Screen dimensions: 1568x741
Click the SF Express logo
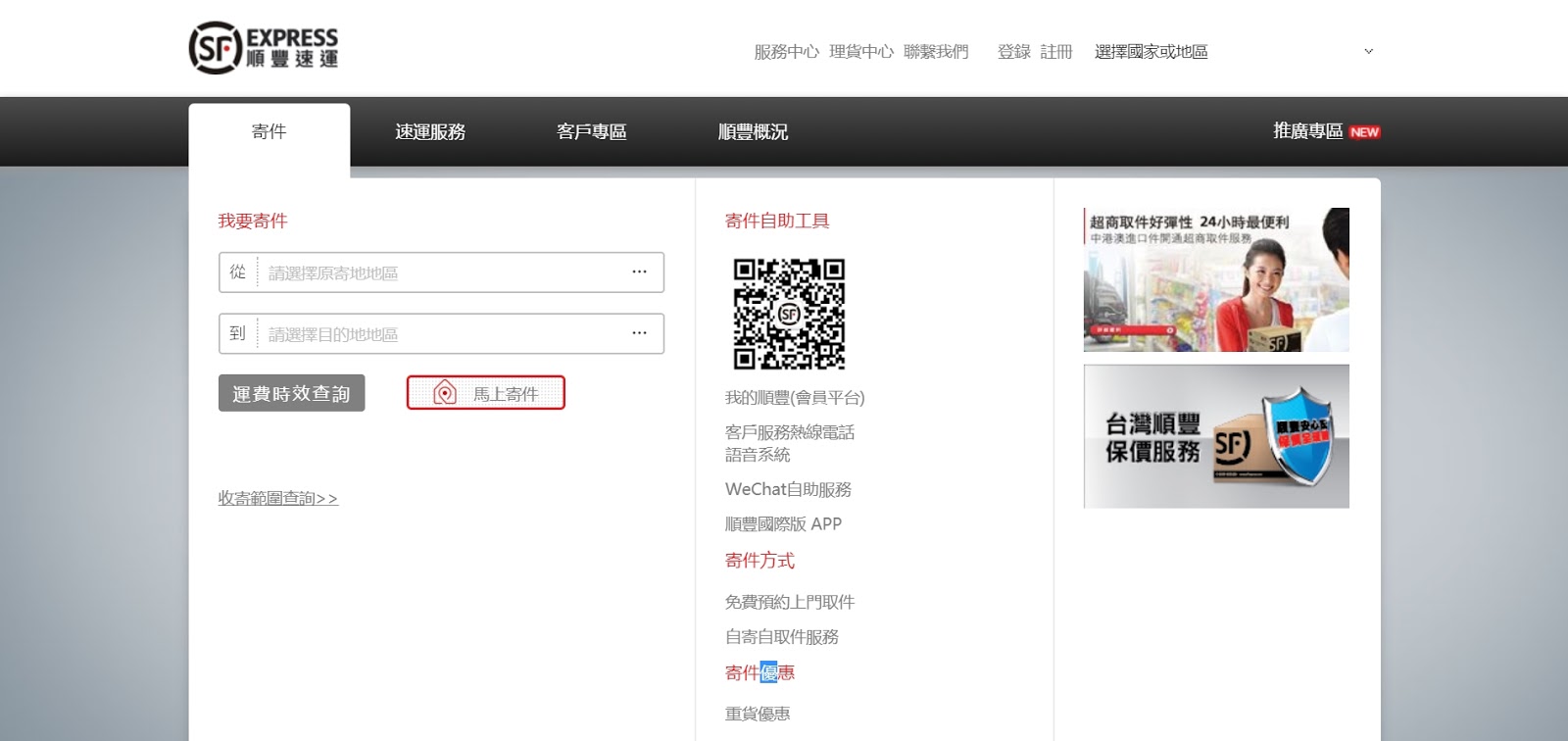264,48
